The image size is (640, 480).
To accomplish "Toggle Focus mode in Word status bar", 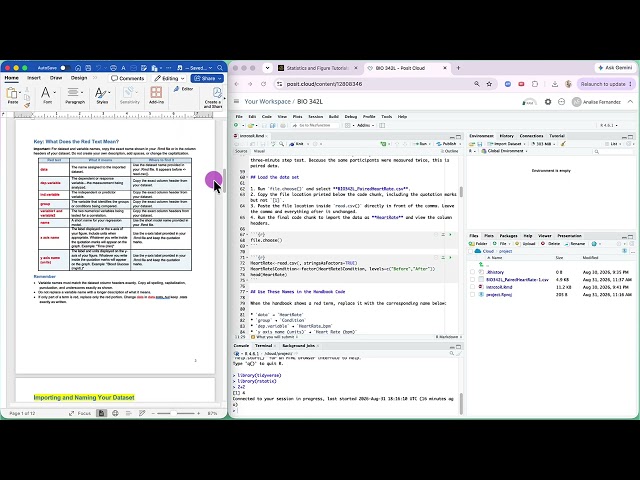I will [x=80, y=413].
